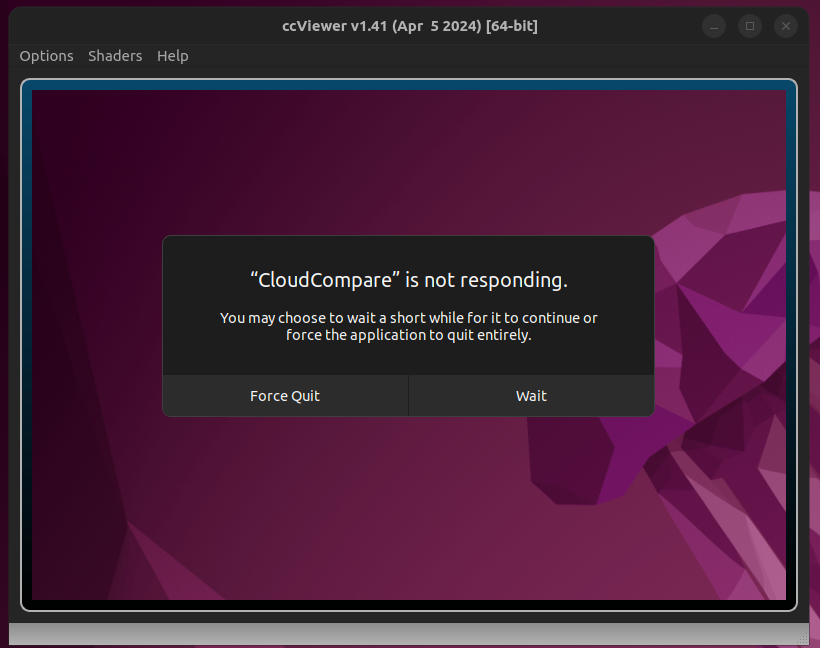Click the divider between Force Quit and Wait

pyautogui.click(x=408, y=396)
